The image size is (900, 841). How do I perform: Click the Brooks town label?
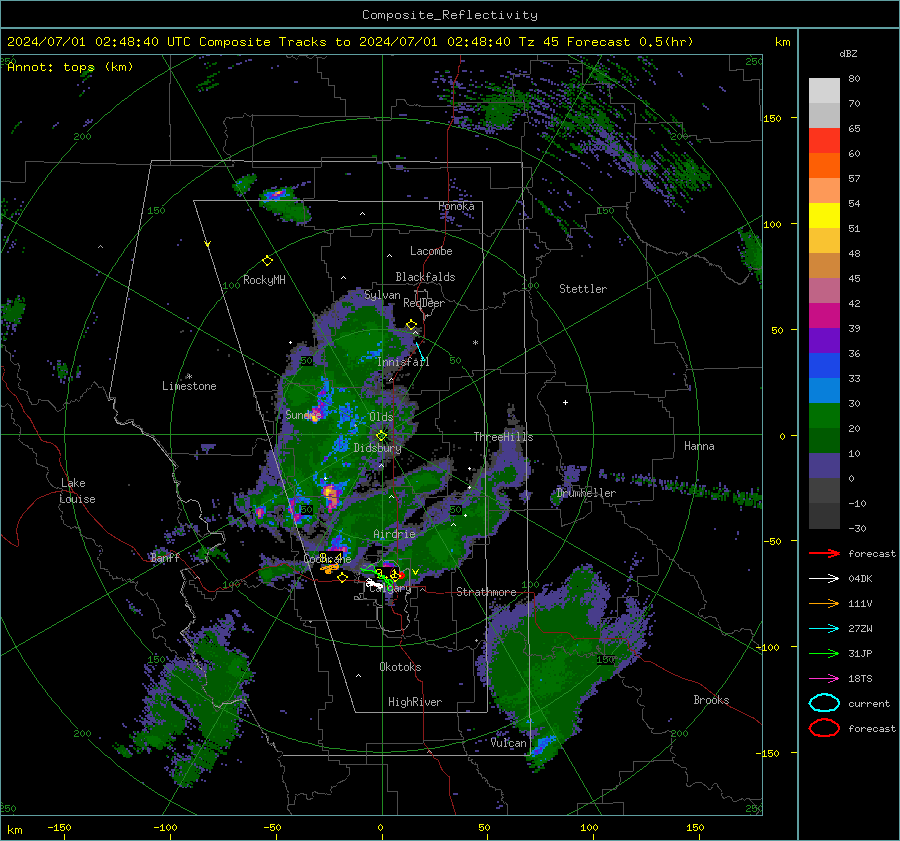tap(711, 700)
